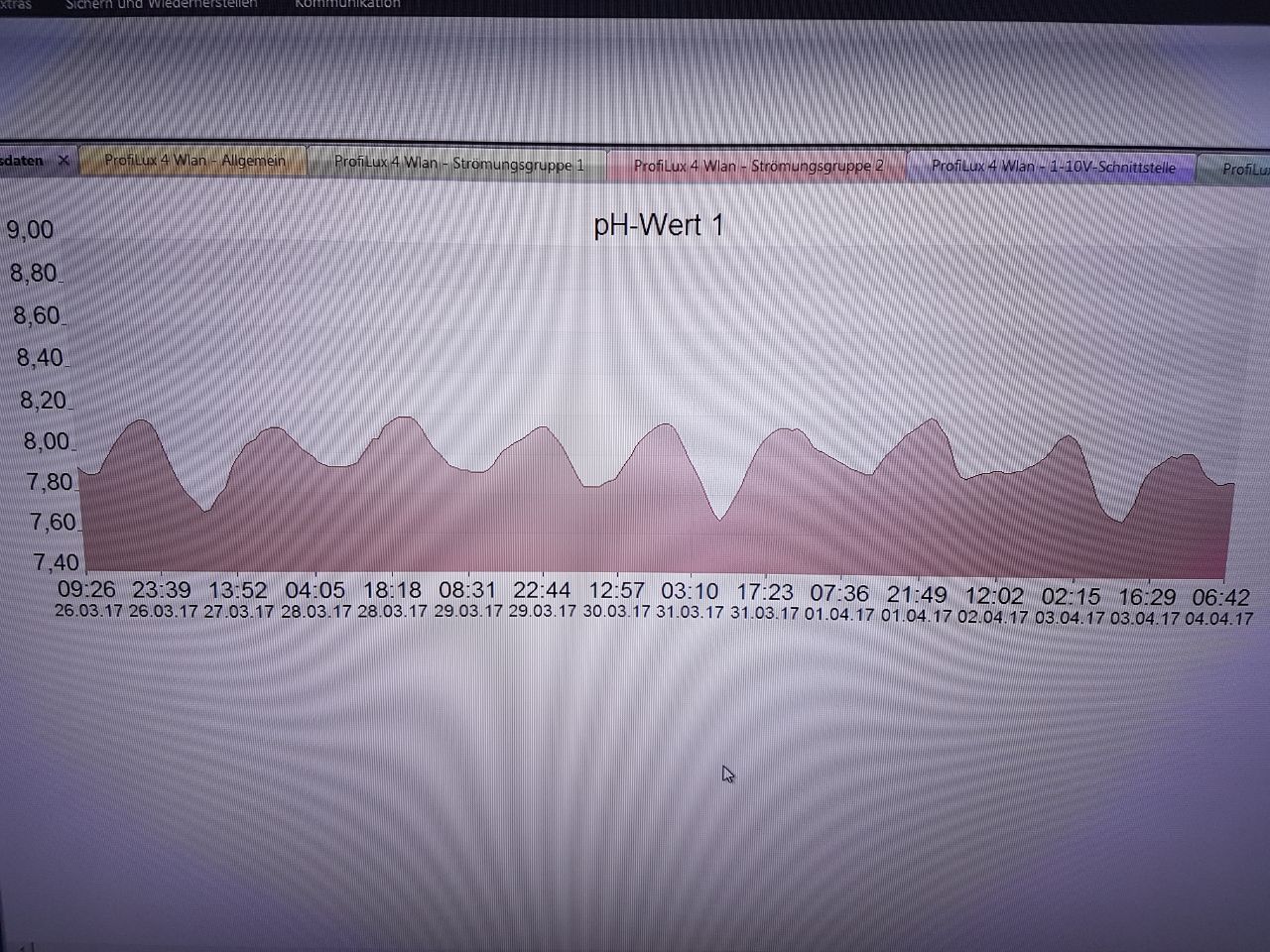Click the 8,20 y-axis label

pos(44,401)
